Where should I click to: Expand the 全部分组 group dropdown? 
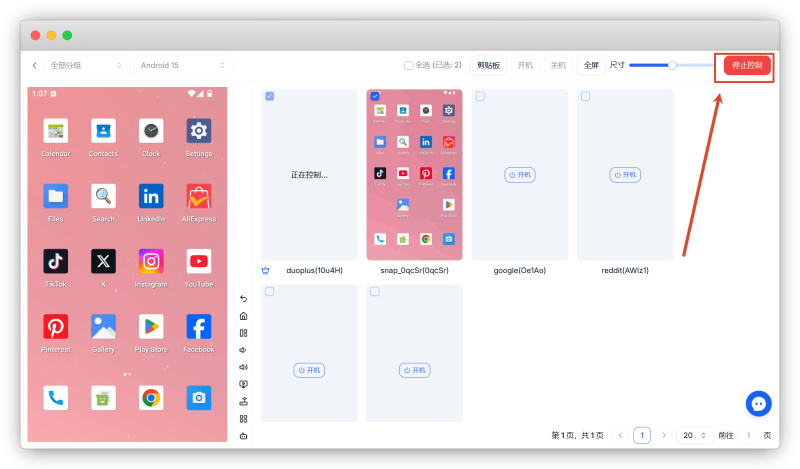tap(85, 65)
